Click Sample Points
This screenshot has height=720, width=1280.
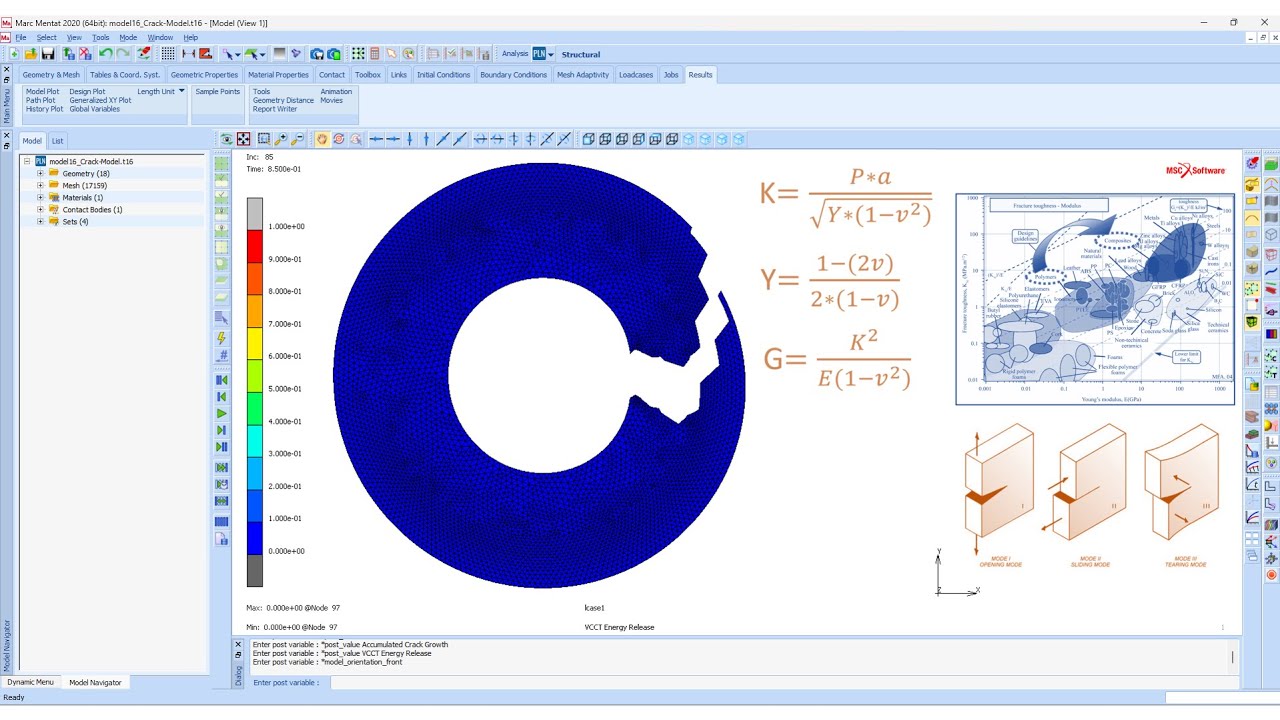[x=218, y=91]
